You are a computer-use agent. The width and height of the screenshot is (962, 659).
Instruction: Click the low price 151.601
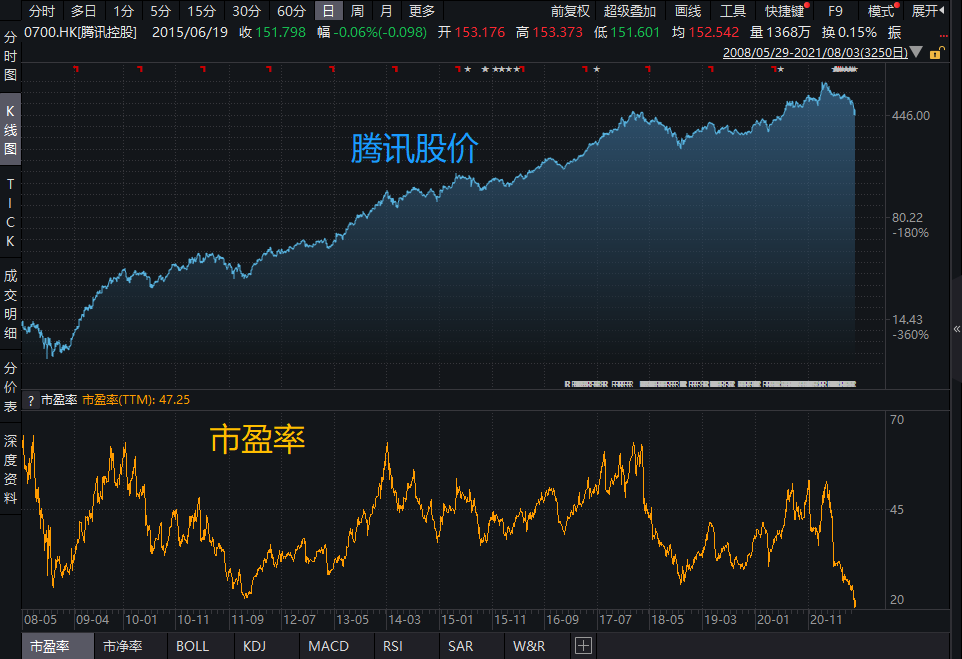click(x=635, y=33)
